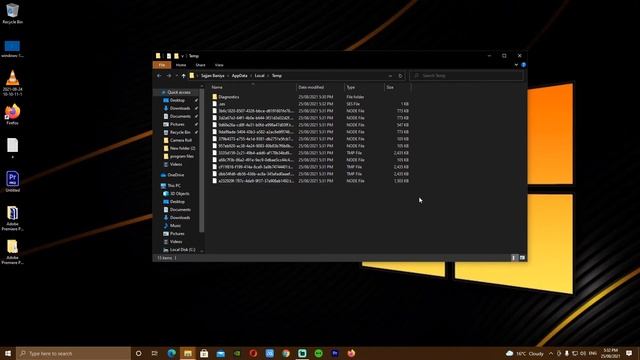Select the 547 KB NODE file
This screenshot has width=640, height=360.
(x=310, y=125)
